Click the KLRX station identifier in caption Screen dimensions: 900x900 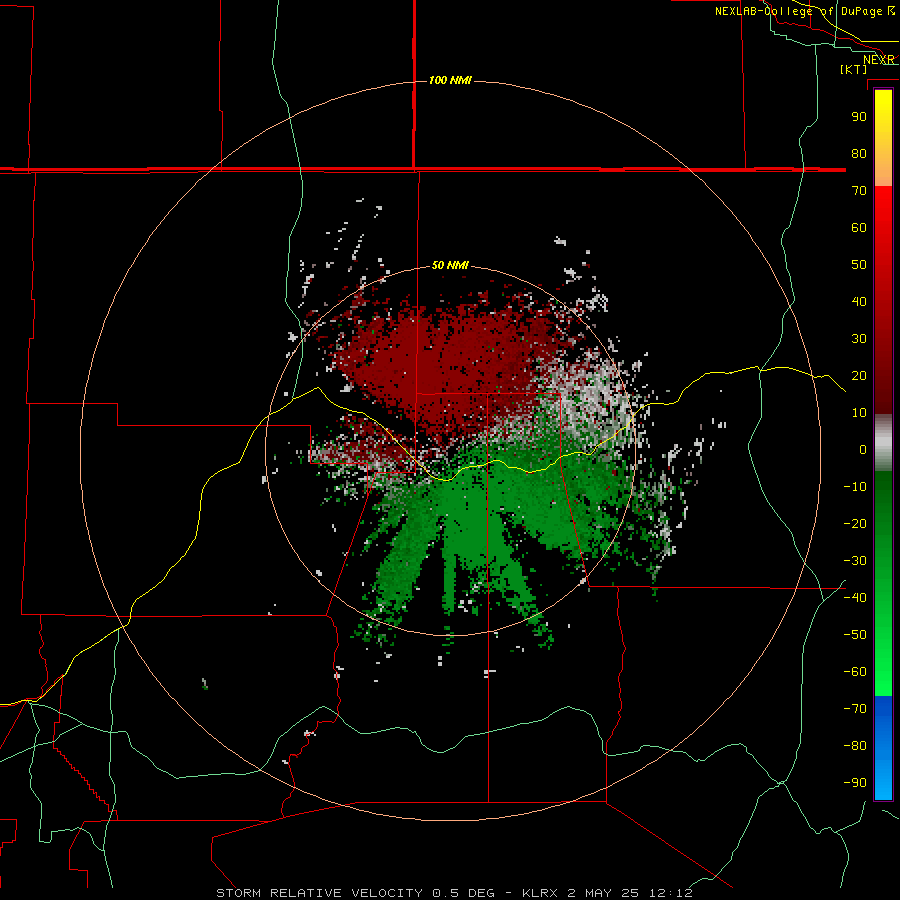(x=542, y=893)
